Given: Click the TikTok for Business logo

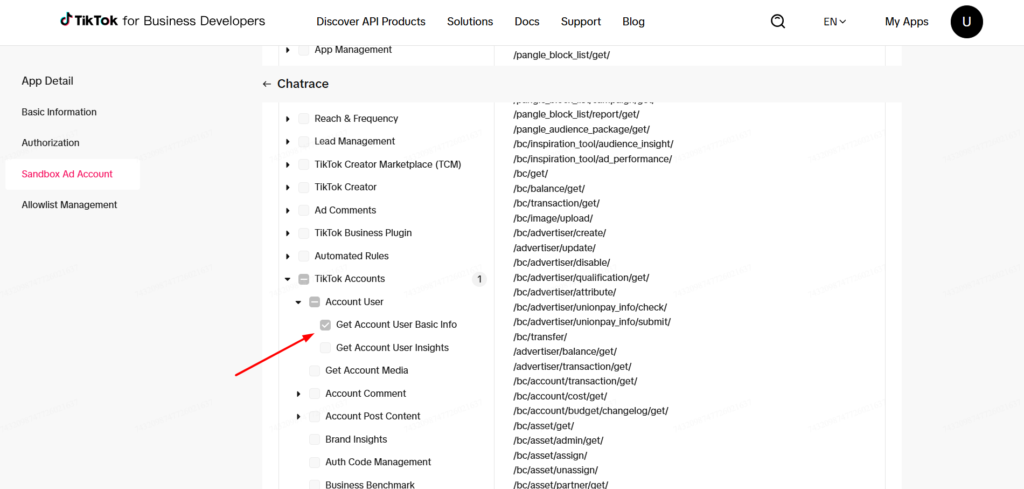Looking at the screenshot, I should point(162,21).
